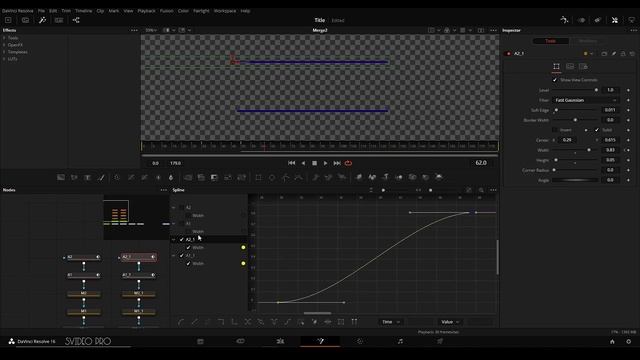Enable the A2 spline checkbox
Screen dimensions: 640x360
(x=181, y=207)
